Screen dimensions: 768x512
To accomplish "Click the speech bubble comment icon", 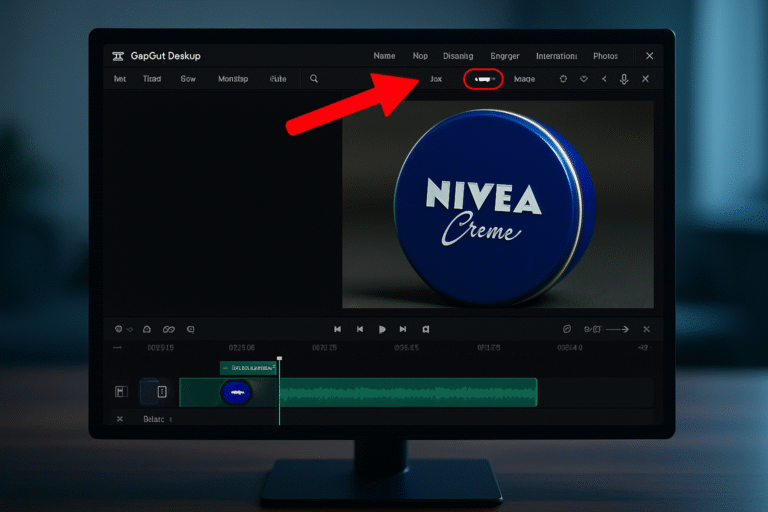I will (x=191, y=329).
